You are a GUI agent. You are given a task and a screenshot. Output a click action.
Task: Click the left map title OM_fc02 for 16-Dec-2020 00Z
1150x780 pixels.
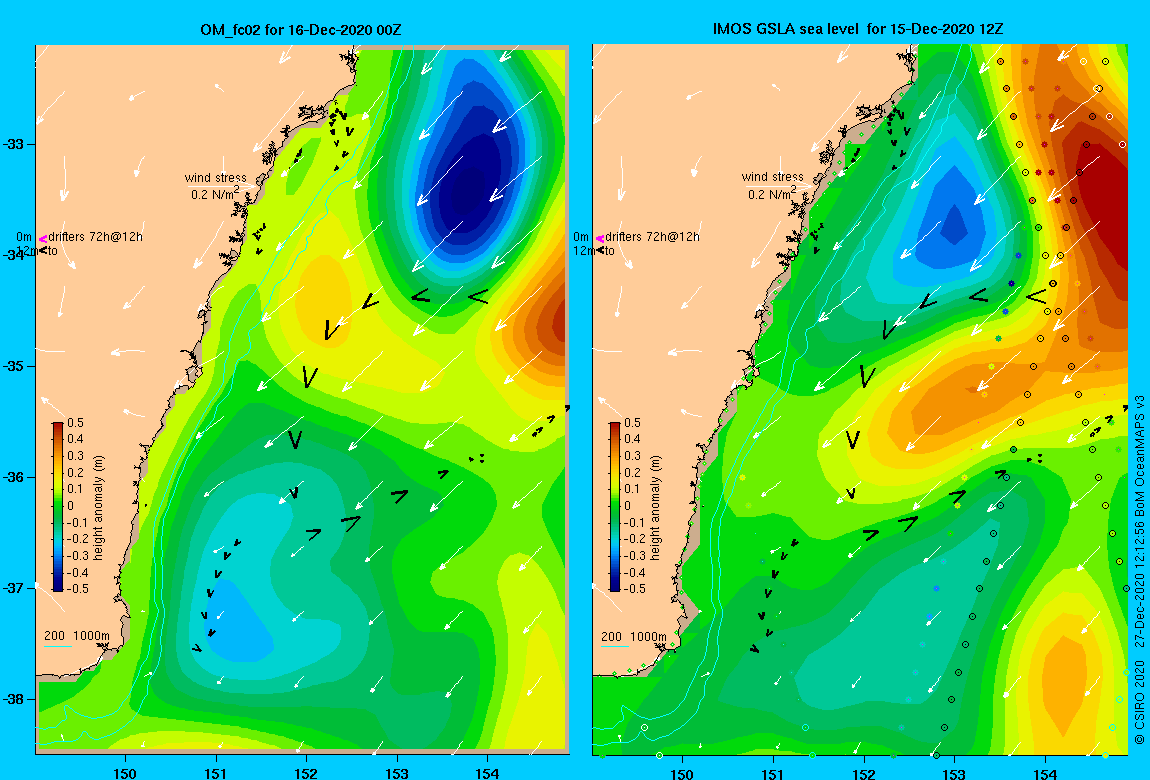pos(301,30)
